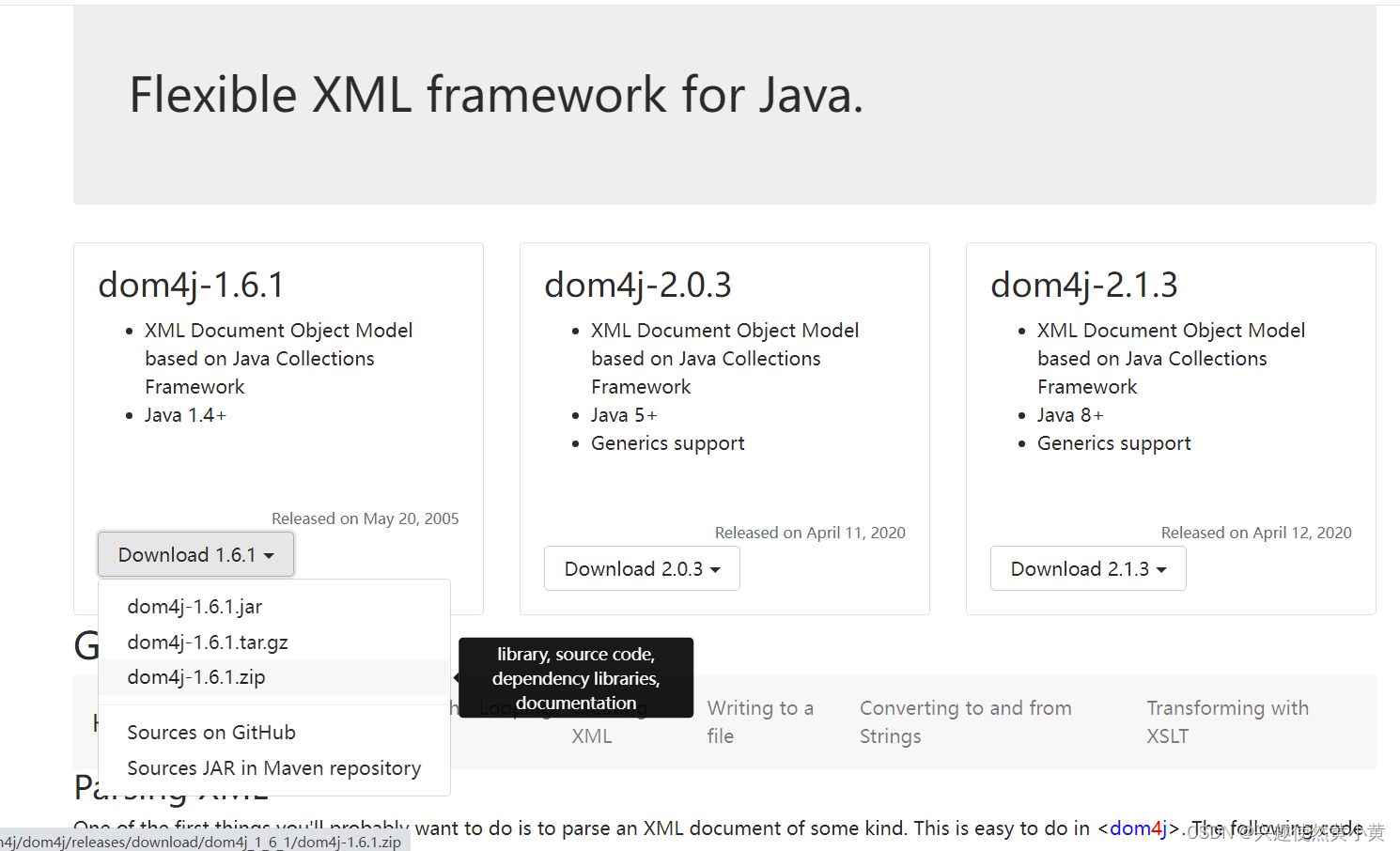Open the Transforming with XSLT tab

[1227, 722]
